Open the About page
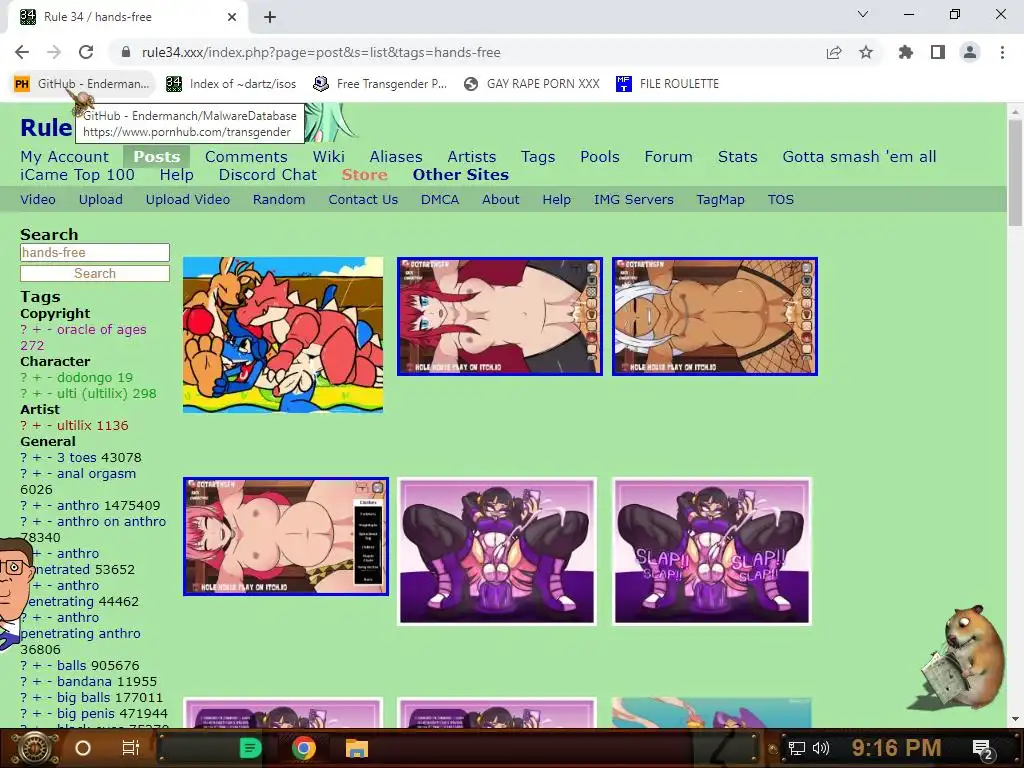This screenshot has width=1024, height=768. 501,199
